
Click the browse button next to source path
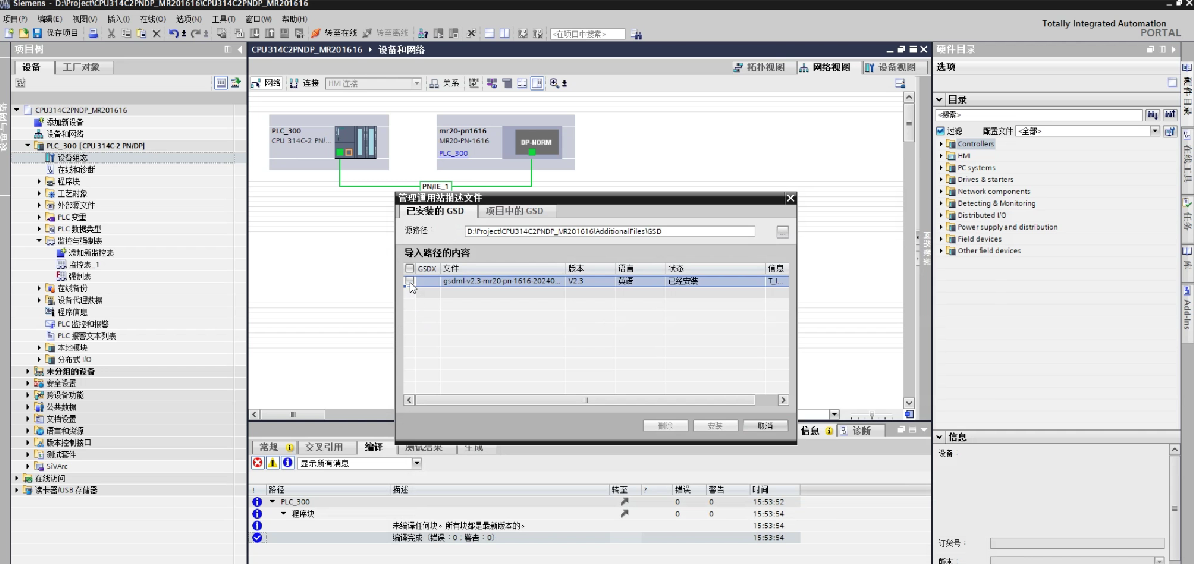783,232
